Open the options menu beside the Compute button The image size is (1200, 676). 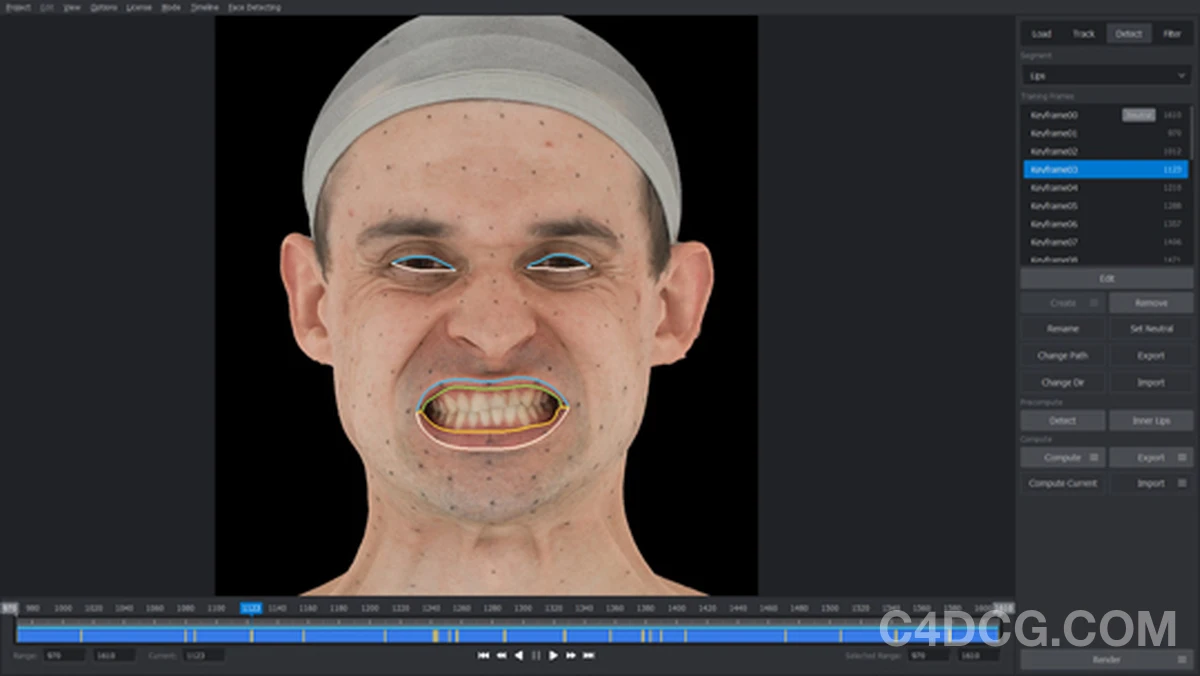[x=1092, y=457]
